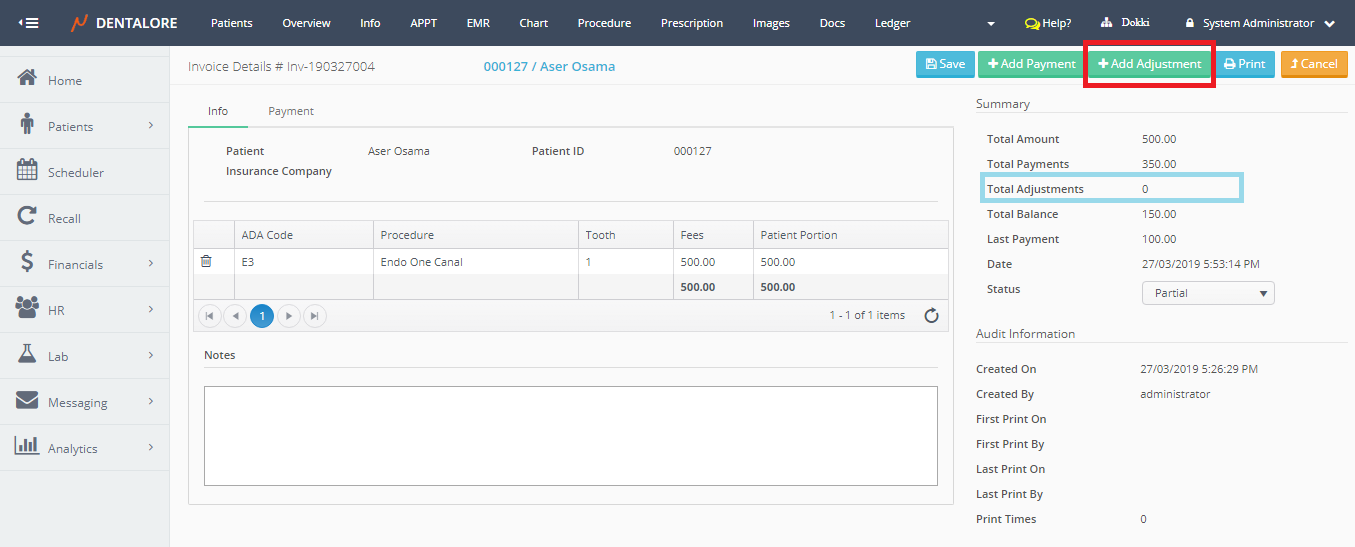Go to the next grid page arrow
1355x547 pixels.
pyautogui.click(x=288, y=316)
